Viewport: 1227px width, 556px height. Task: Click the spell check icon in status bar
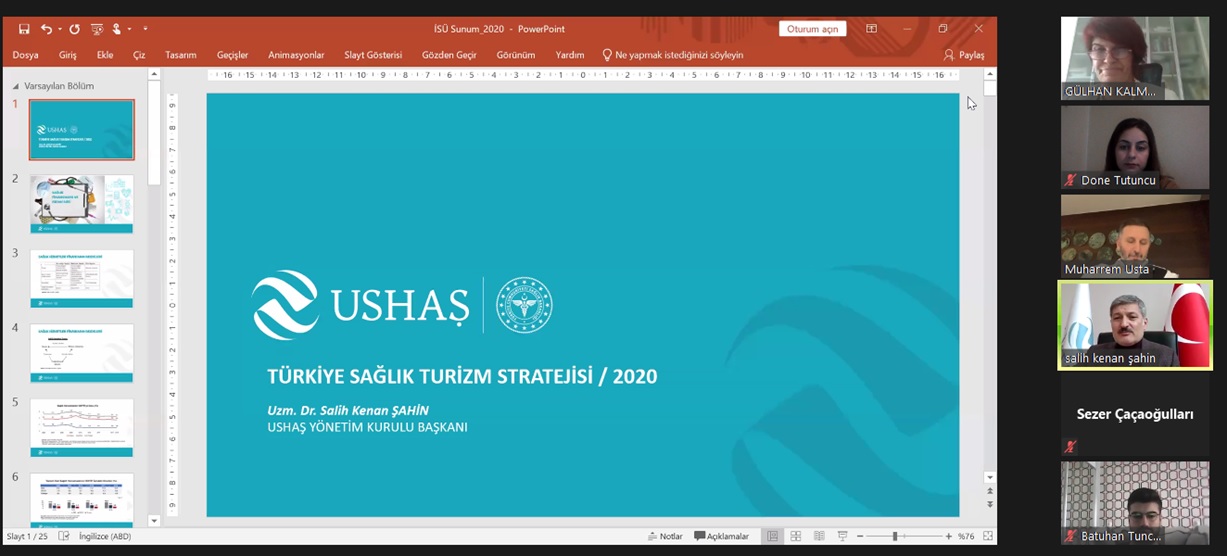[x=64, y=537]
